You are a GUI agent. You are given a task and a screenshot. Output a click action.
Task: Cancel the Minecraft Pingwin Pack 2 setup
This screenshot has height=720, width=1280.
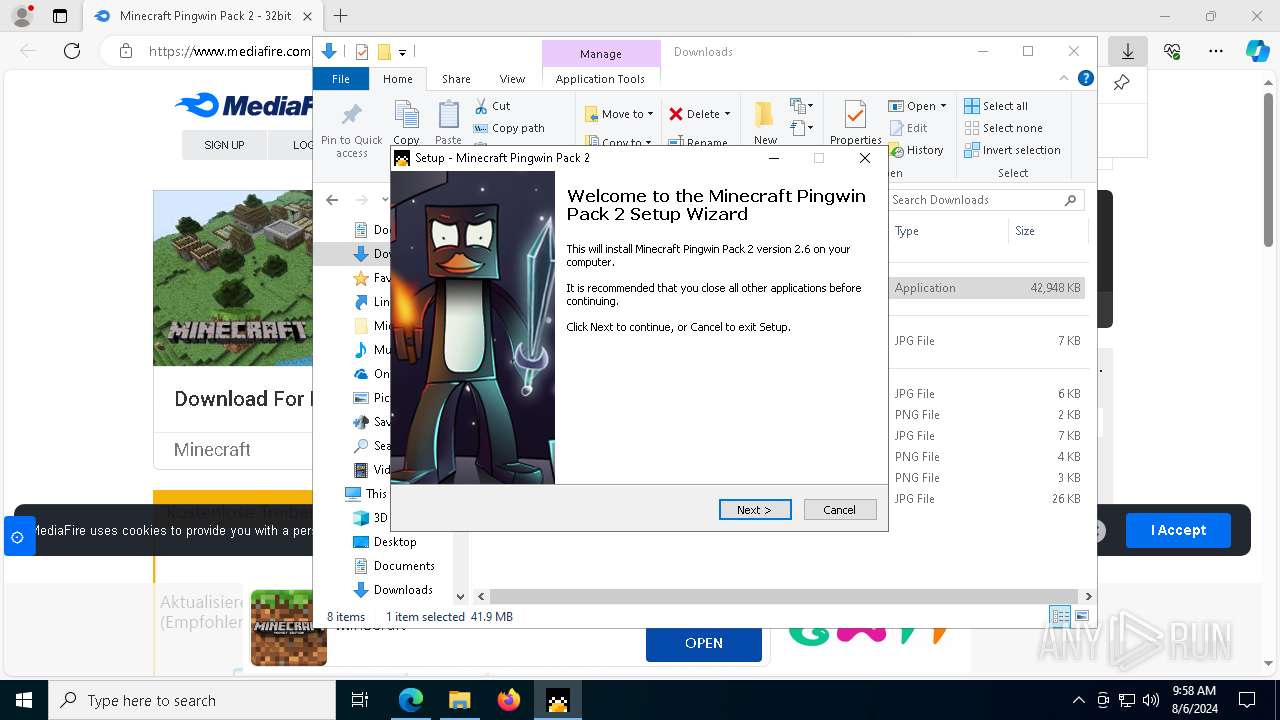[x=840, y=510]
